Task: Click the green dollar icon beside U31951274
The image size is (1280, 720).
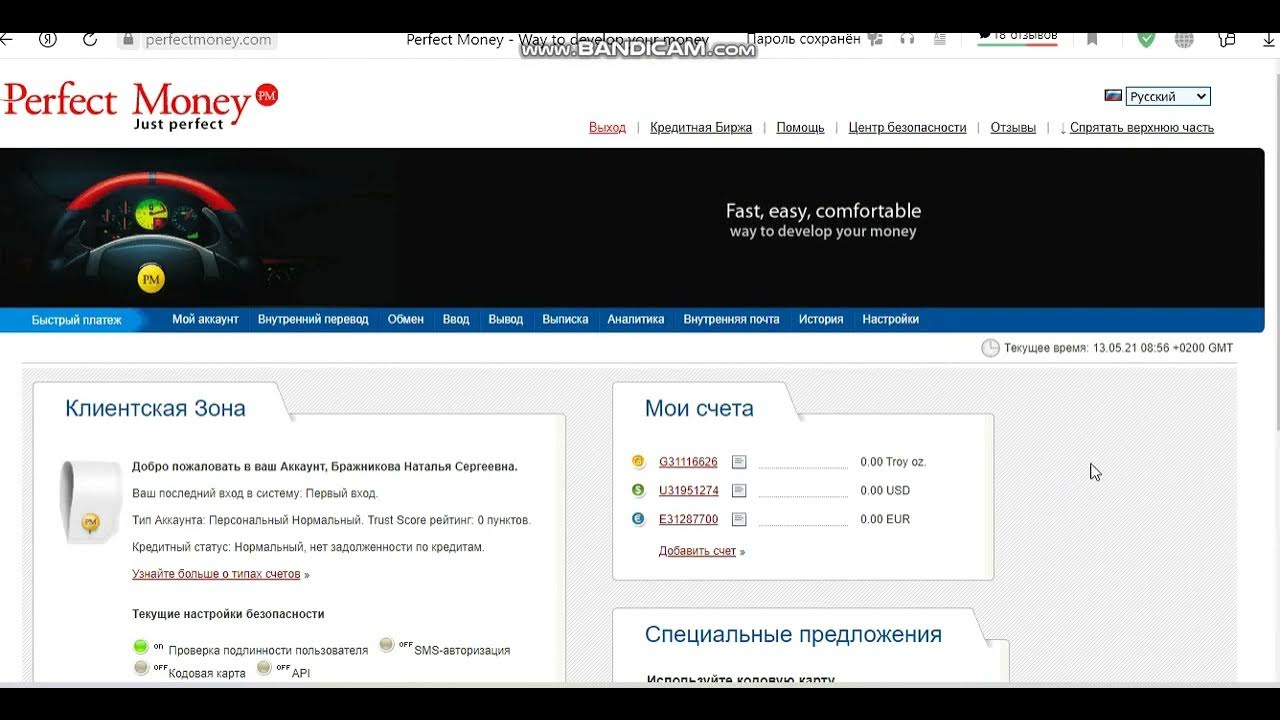Action: (638, 490)
